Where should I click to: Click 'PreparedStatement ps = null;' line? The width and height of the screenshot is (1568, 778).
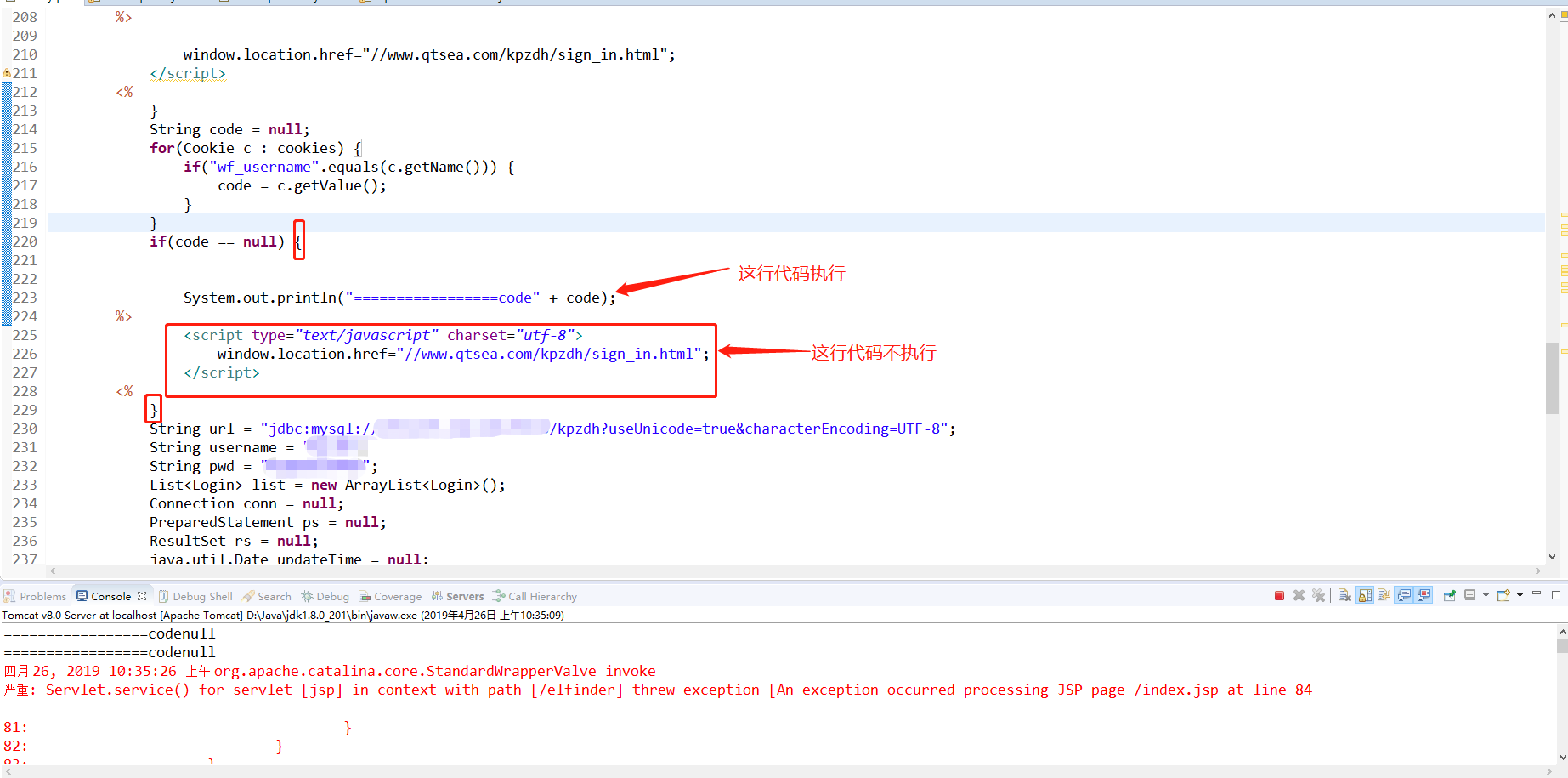tap(268, 522)
